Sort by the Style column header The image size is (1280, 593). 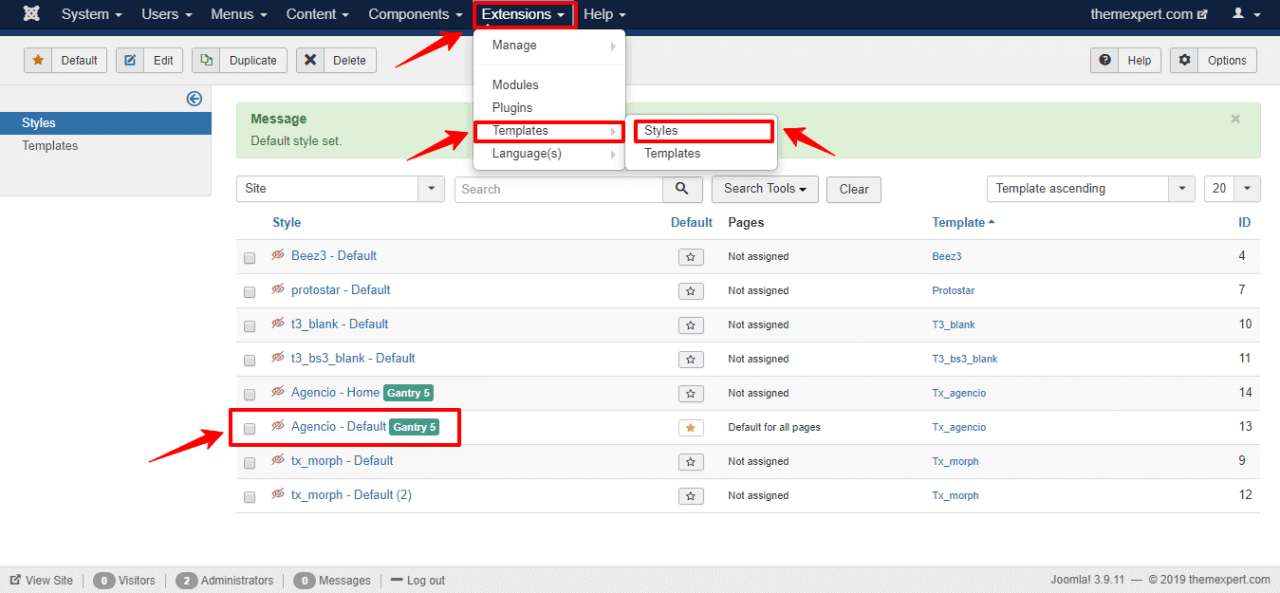tap(286, 222)
